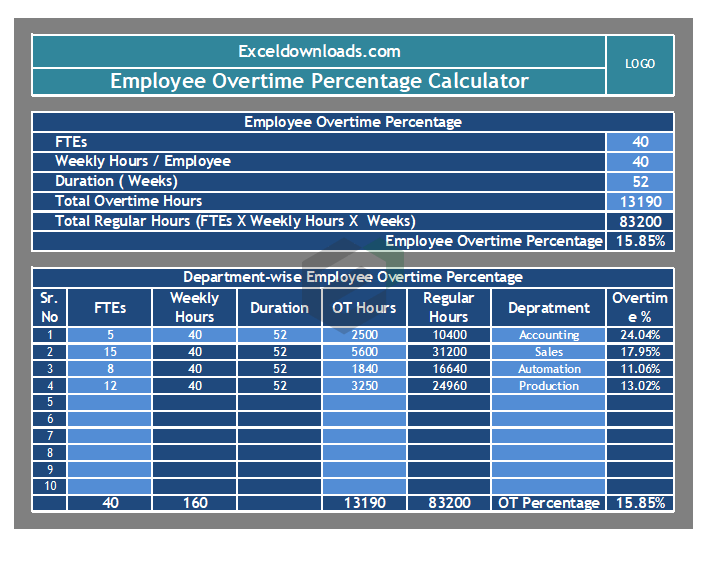Click the FTEs value cell showing 40
This screenshot has width=707, height=572.
point(640,142)
